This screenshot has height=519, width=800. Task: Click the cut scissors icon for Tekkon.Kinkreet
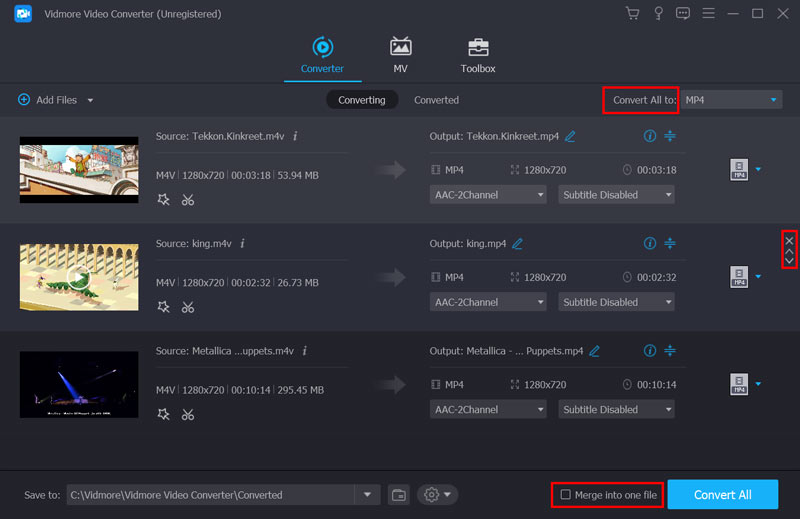(x=187, y=200)
